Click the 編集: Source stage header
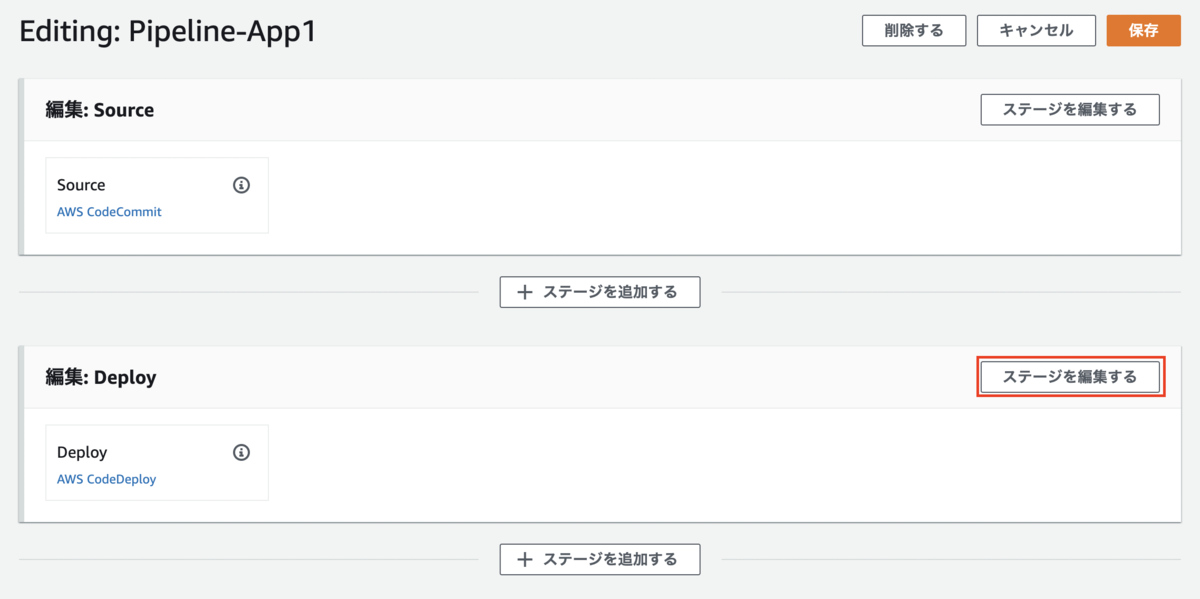 point(100,110)
